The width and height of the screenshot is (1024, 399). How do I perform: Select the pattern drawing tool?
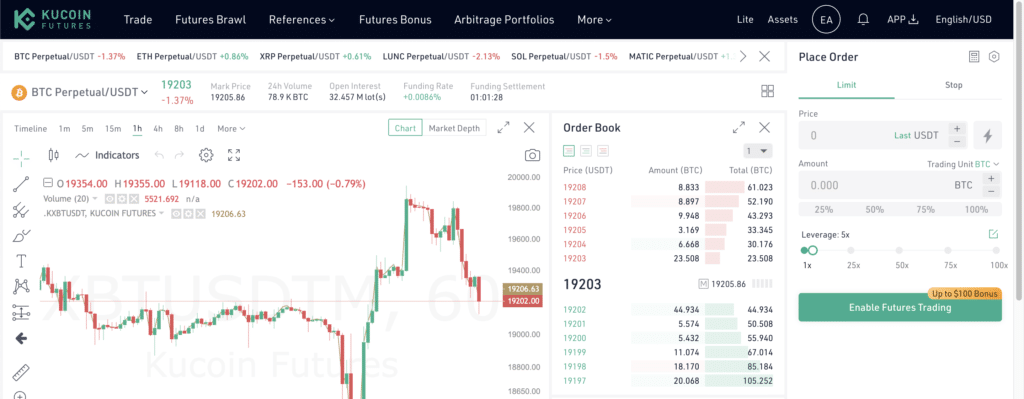21,287
